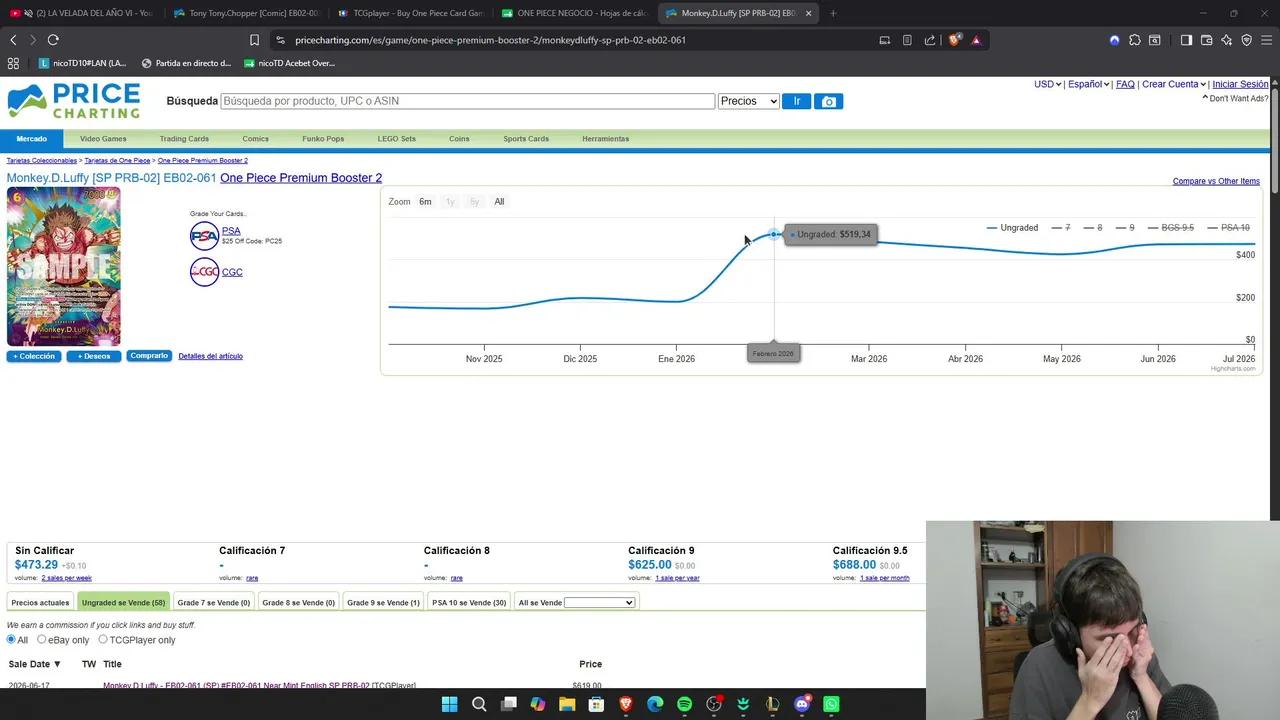Toggle grade 9 series in chart legend
This screenshot has width=1280, height=720.
pyautogui.click(x=1125, y=228)
